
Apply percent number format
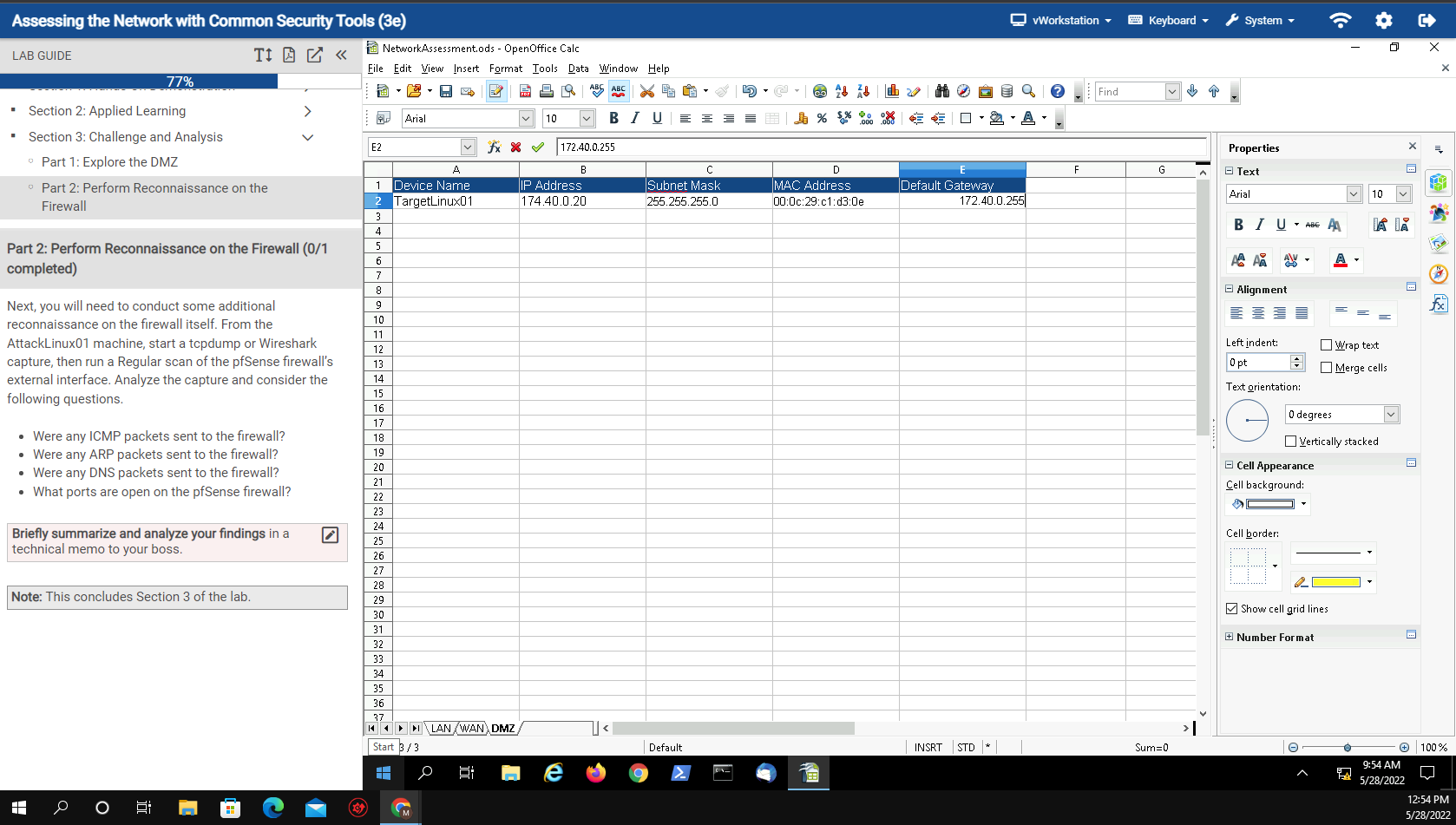[x=822, y=118]
